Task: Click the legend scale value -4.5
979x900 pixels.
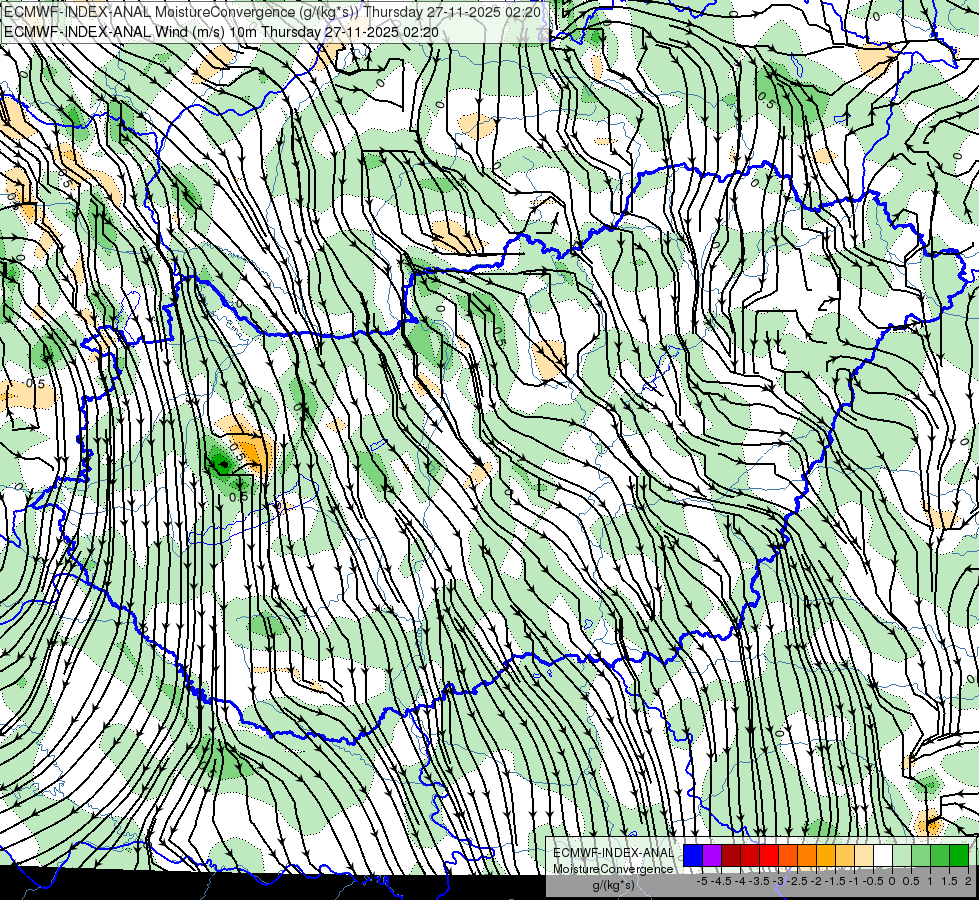Action: (x=723, y=881)
